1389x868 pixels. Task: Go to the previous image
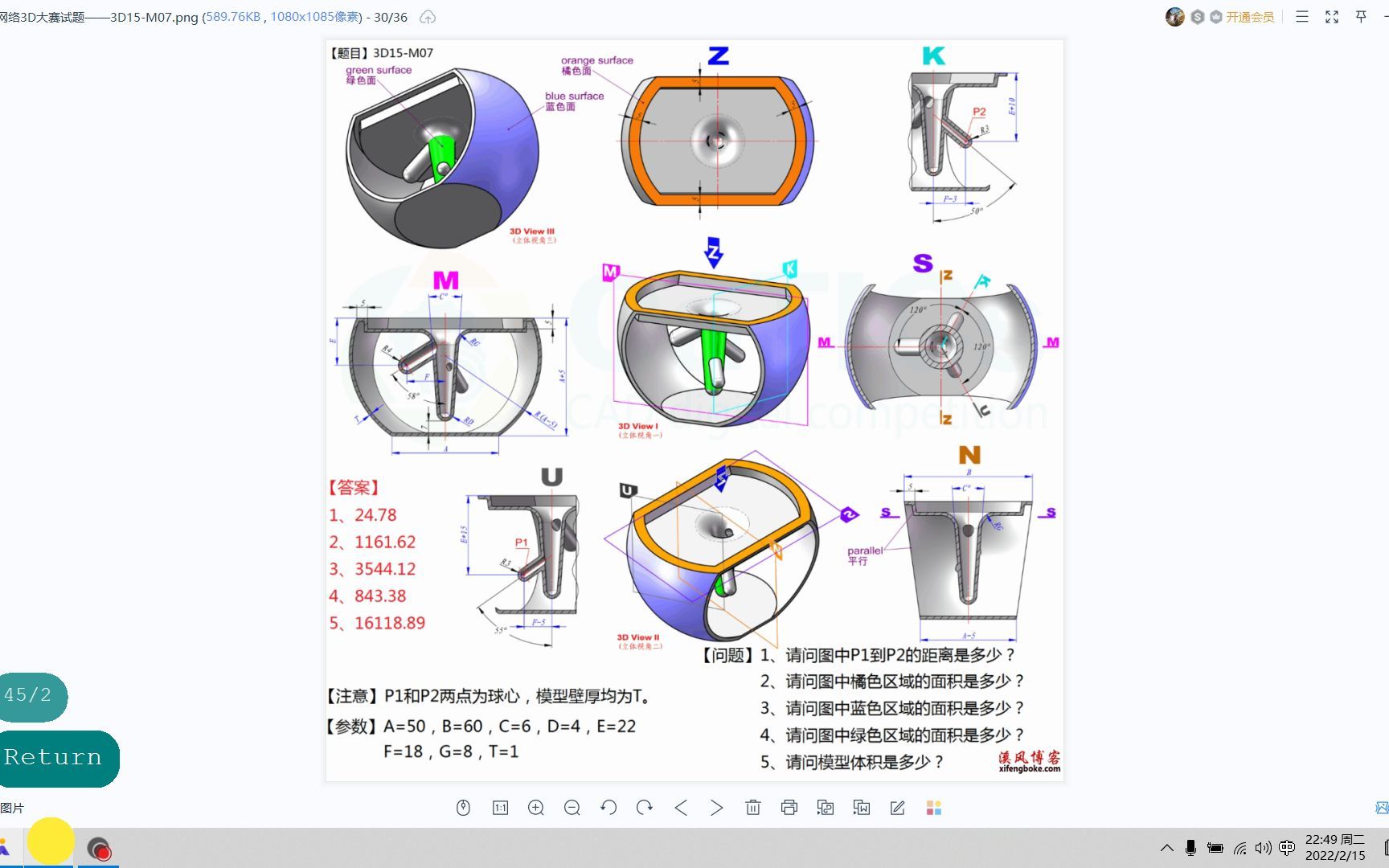click(x=681, y=808)
